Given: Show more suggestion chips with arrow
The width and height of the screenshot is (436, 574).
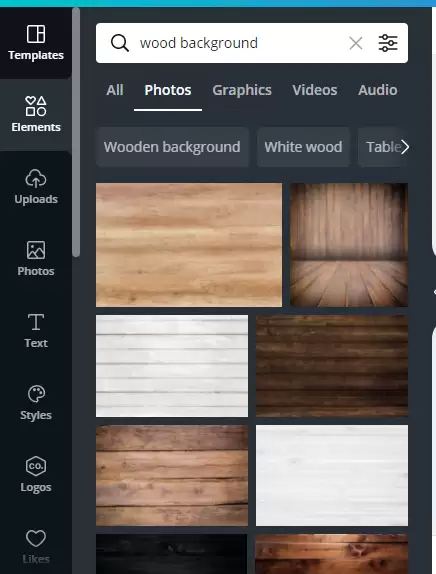Looking at the screenshot, I should click(x=405, y=147).
